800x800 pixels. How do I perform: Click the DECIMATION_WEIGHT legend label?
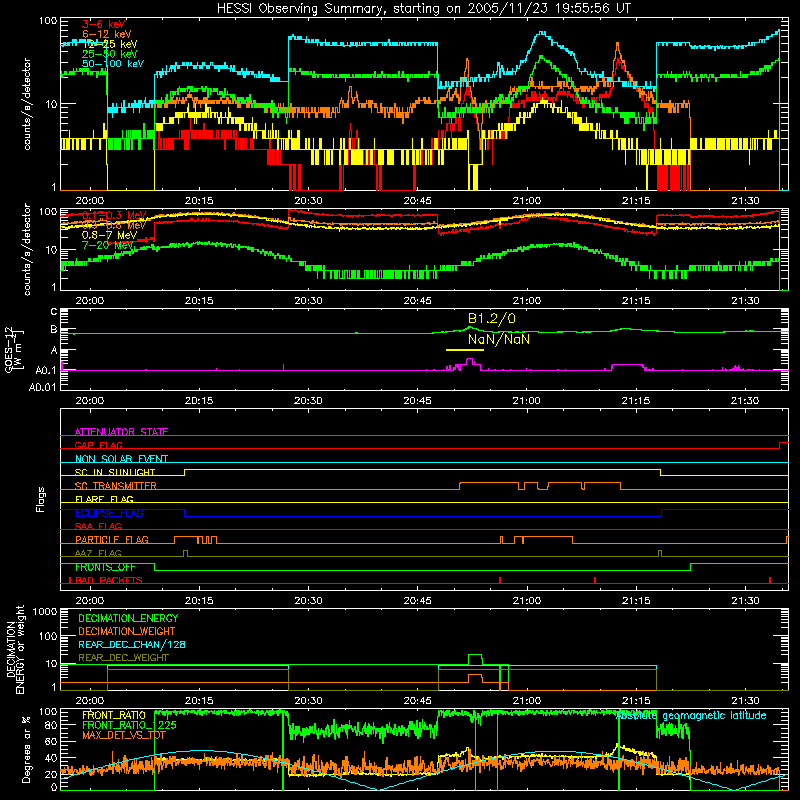point(127,631)
